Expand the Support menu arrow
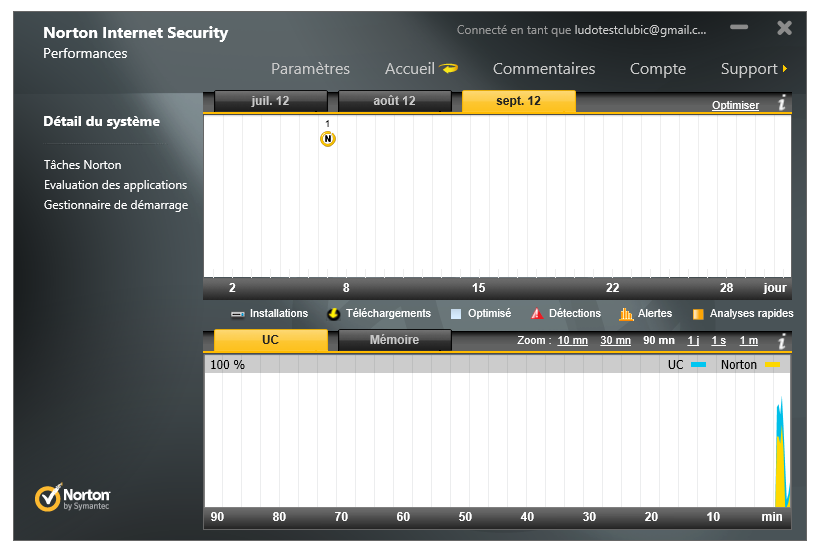 [x=785, y=68]
